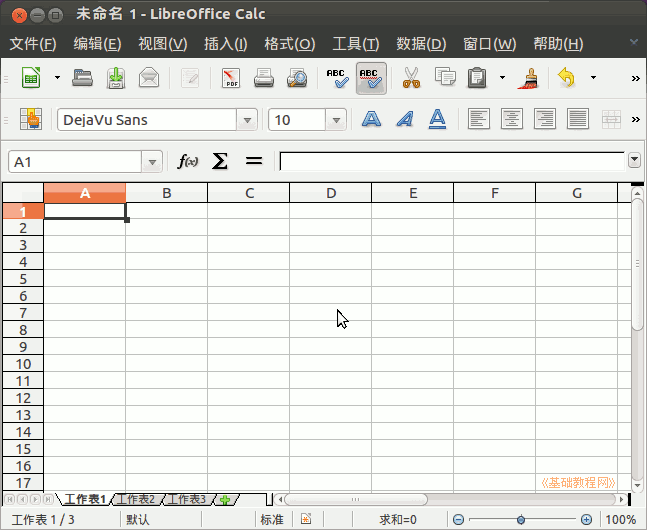
Task: Toggle AutoSpellcheck button
Action: coord(371,78)
